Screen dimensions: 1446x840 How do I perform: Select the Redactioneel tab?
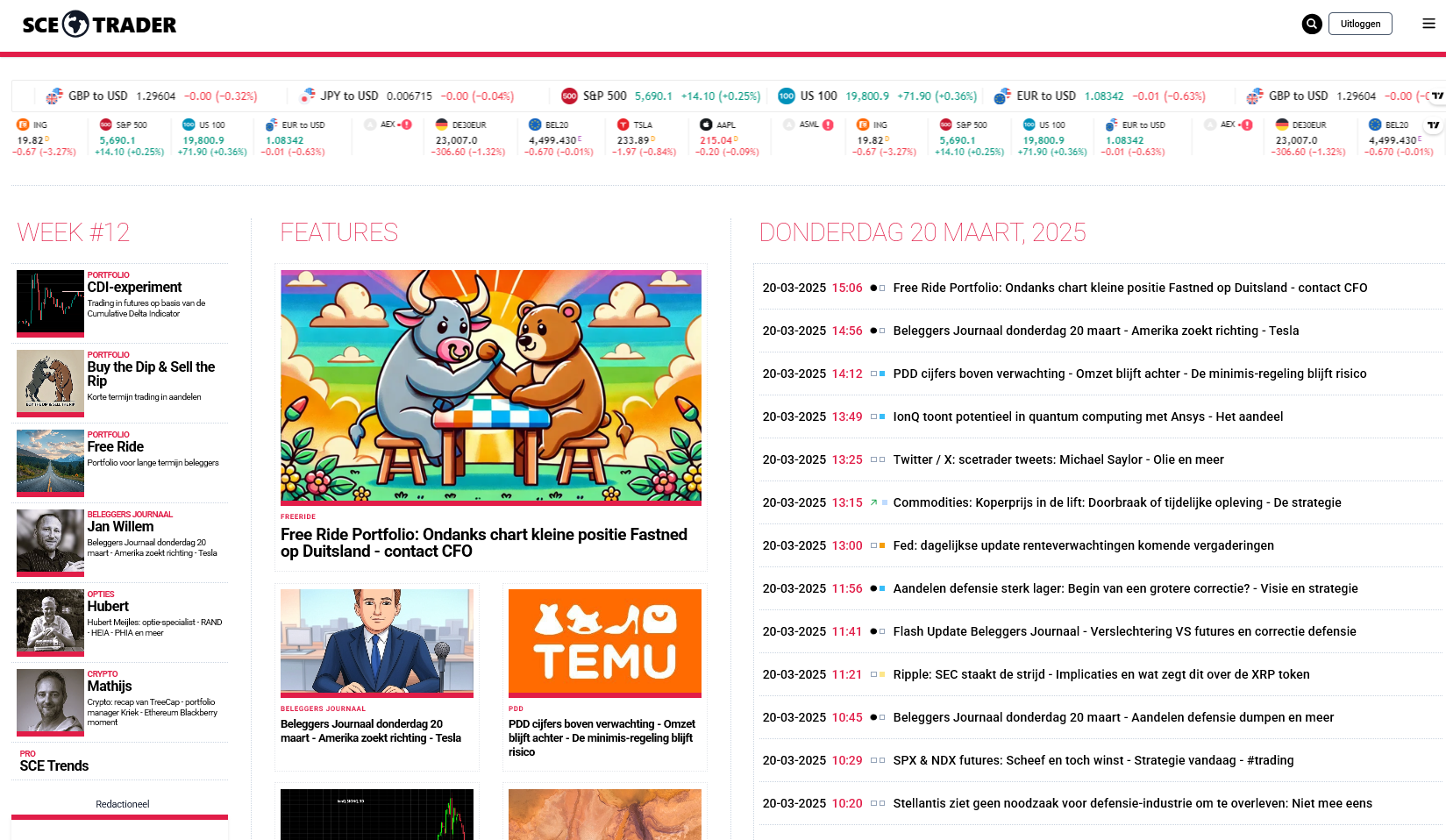point(122,804)
